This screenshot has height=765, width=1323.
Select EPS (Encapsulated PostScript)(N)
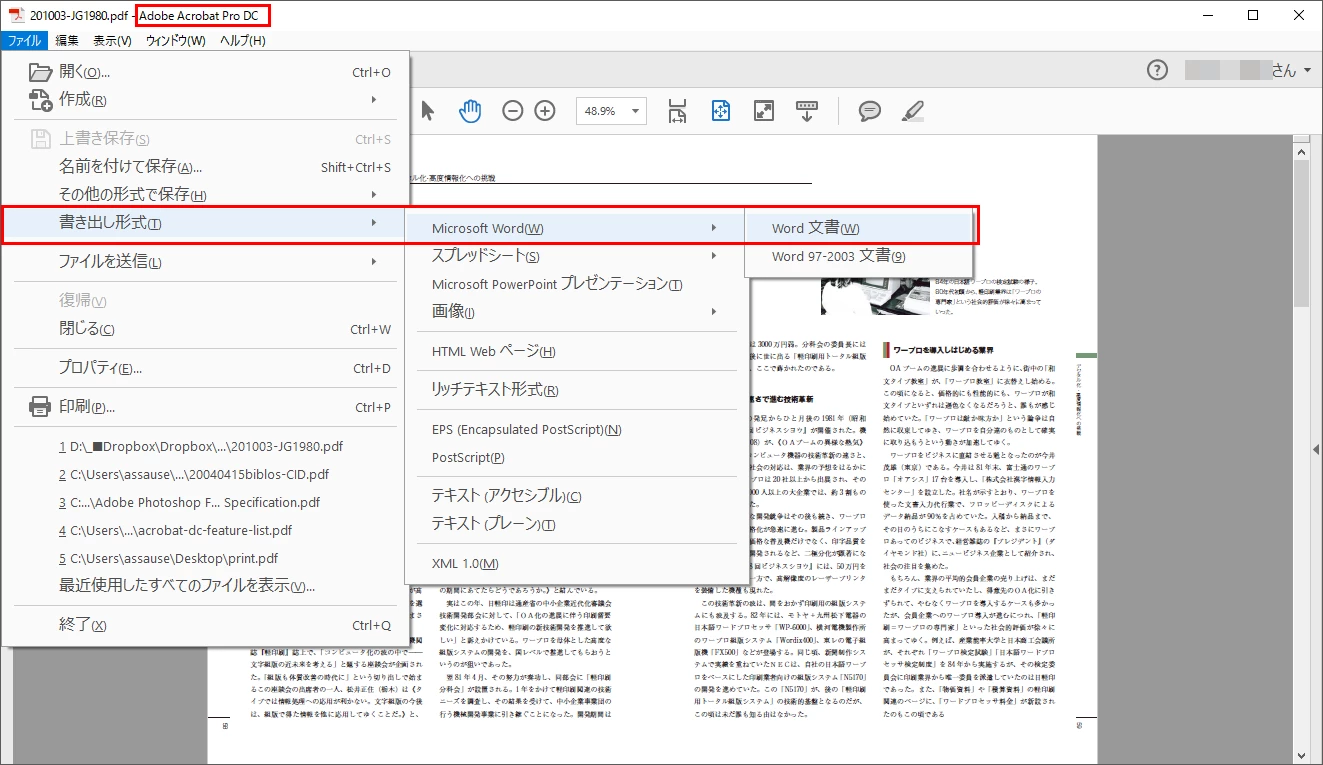coord(577,429)
